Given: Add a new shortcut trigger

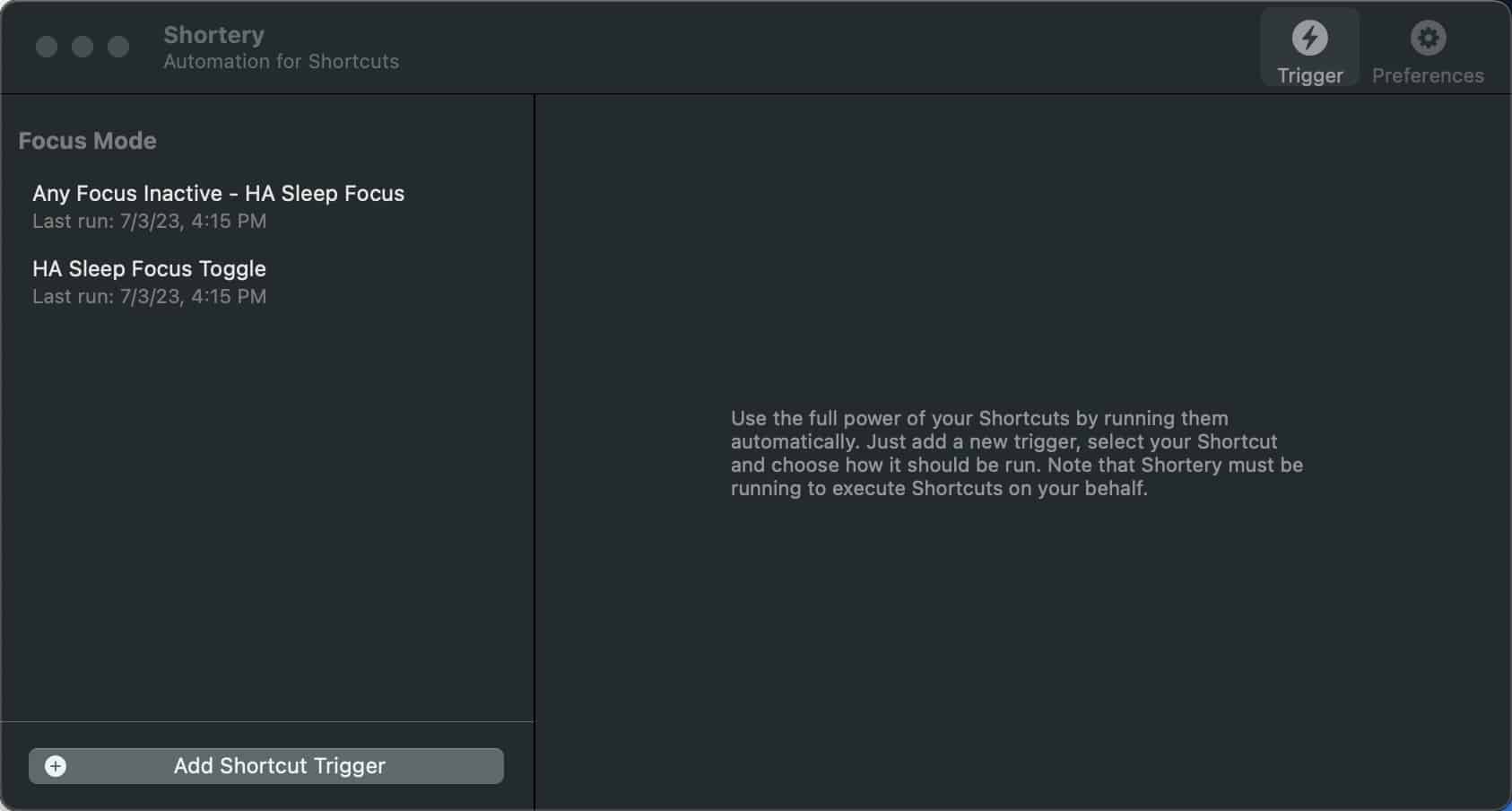Looking at the screenshot, I should 266,766.
